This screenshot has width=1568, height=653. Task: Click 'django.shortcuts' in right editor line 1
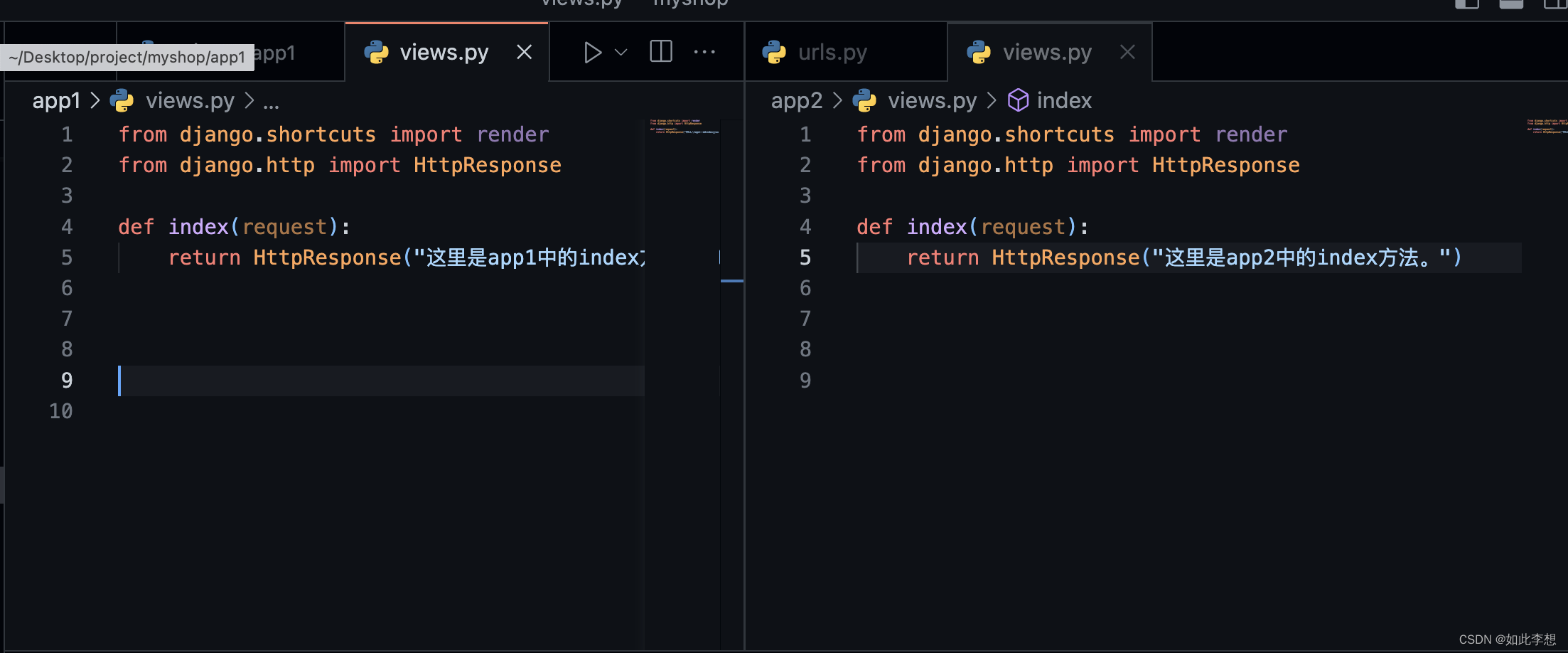tap(1016, 134)
